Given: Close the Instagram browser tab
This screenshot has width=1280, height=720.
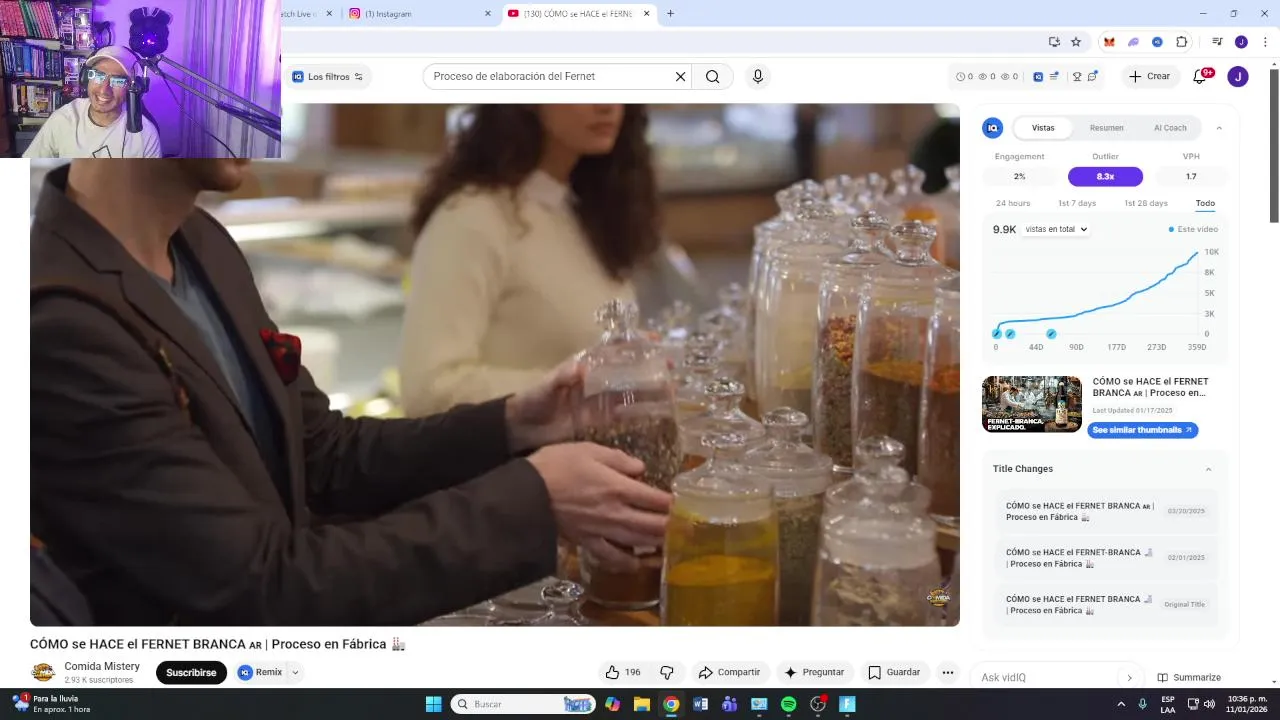Looking at the screenshot, I should pyautogui.click(x=488, y=14).
